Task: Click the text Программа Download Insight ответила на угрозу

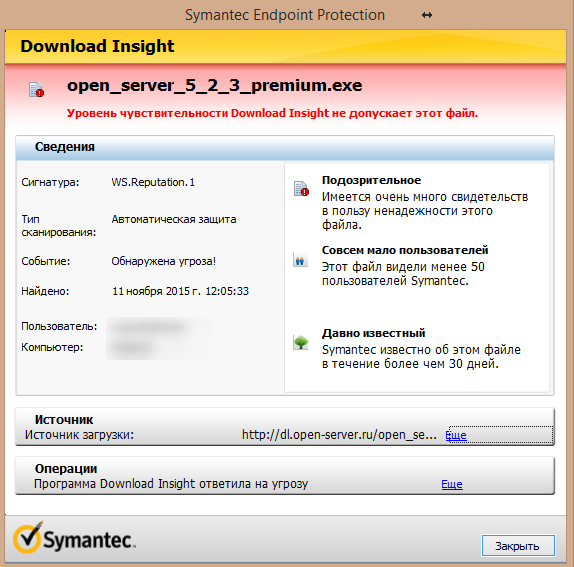Action: point(171,484)
